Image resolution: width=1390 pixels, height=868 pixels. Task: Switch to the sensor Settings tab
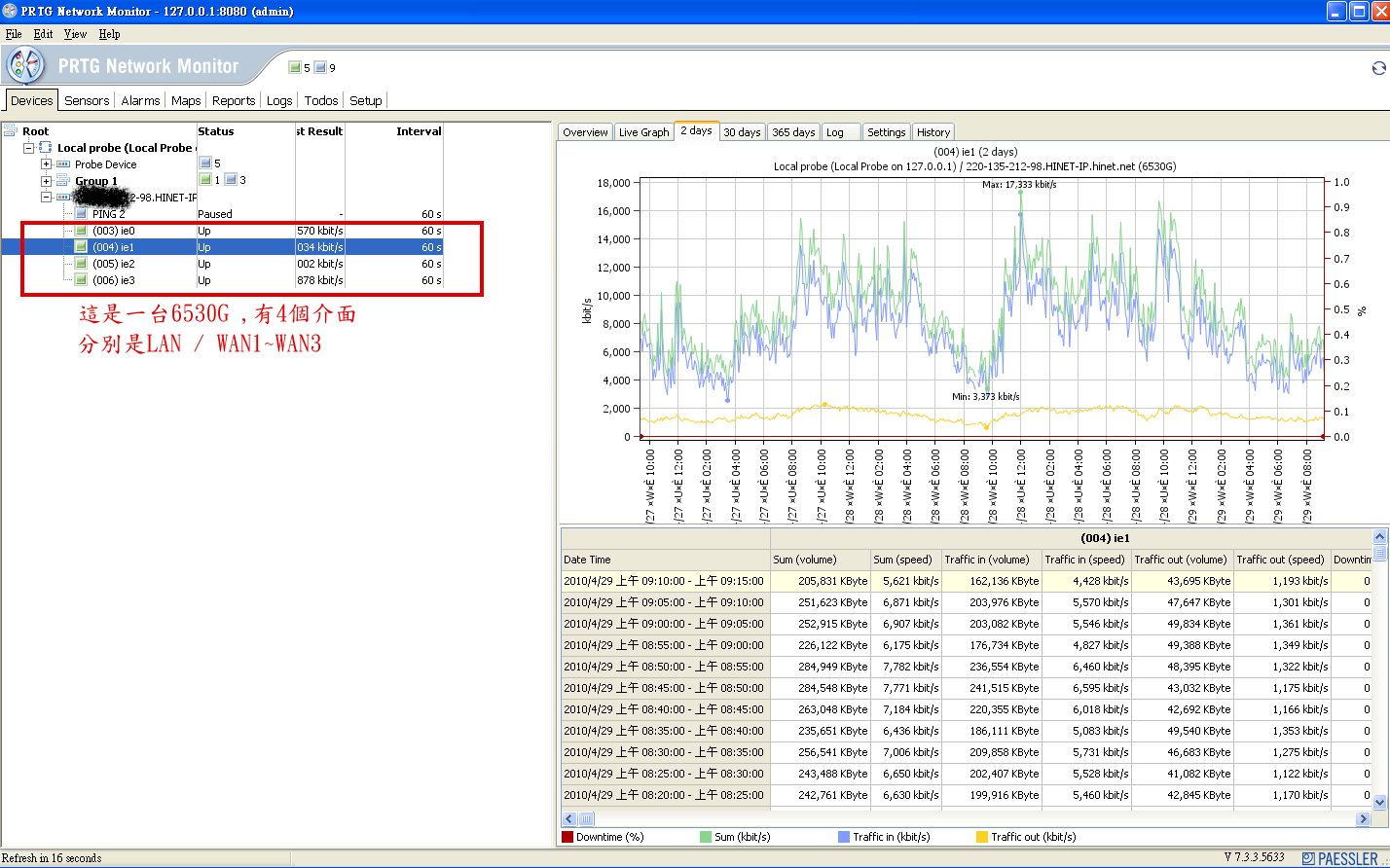click(886, 132)
